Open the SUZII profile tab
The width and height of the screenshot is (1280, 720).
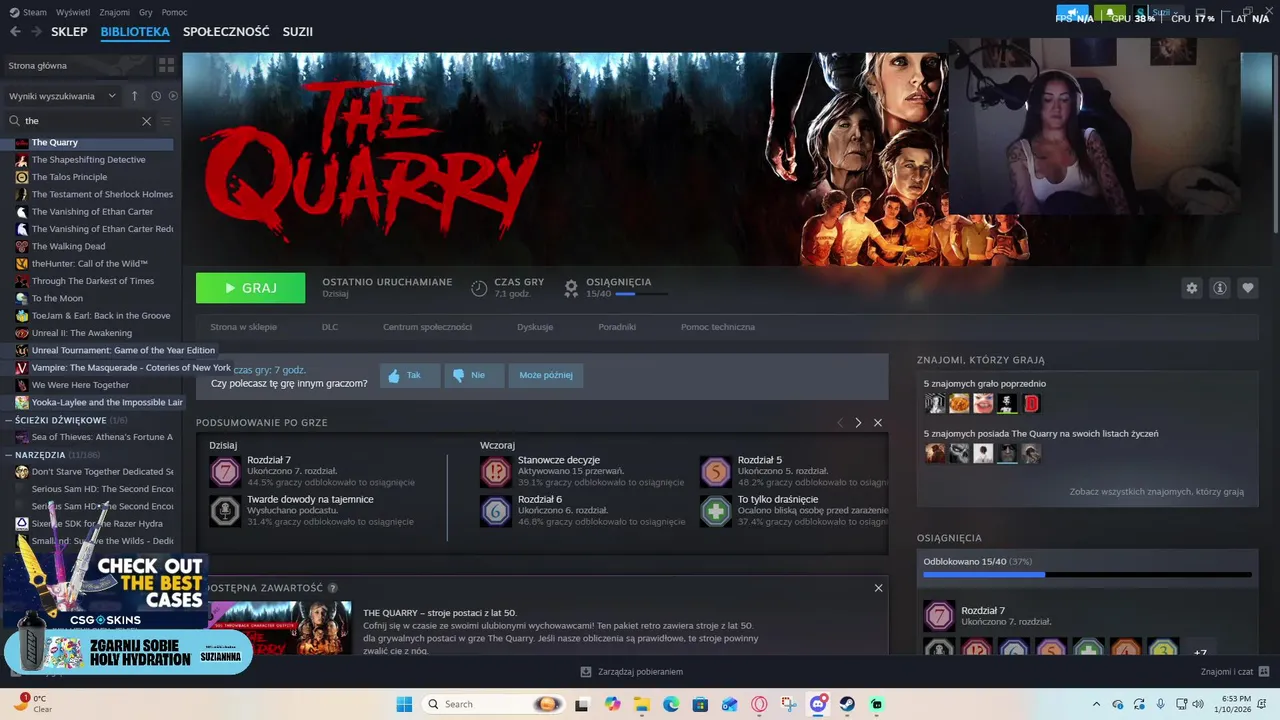298,32
